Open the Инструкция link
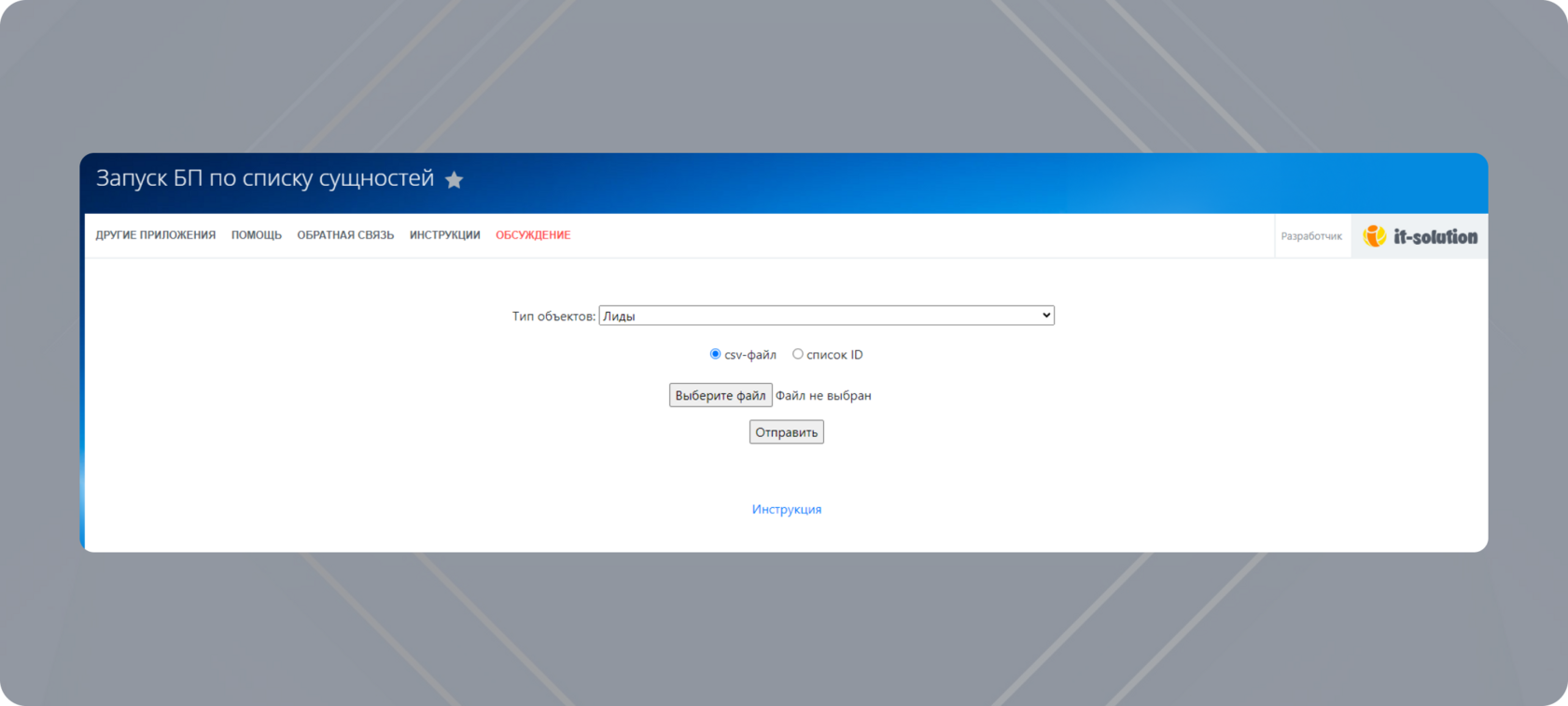 [787, 509]
